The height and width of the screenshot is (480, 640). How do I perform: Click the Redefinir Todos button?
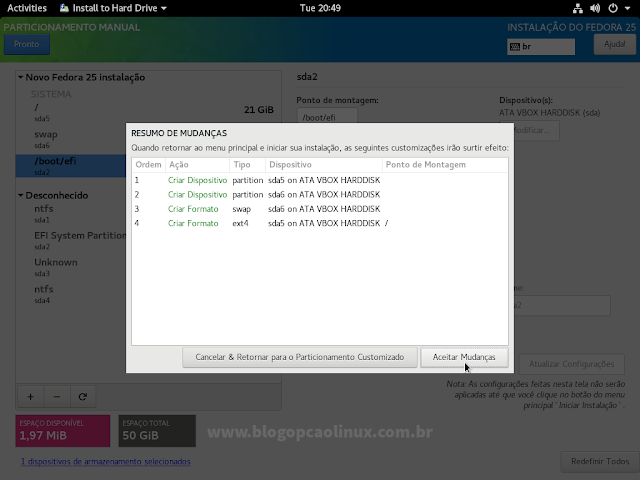pos(600,461)
